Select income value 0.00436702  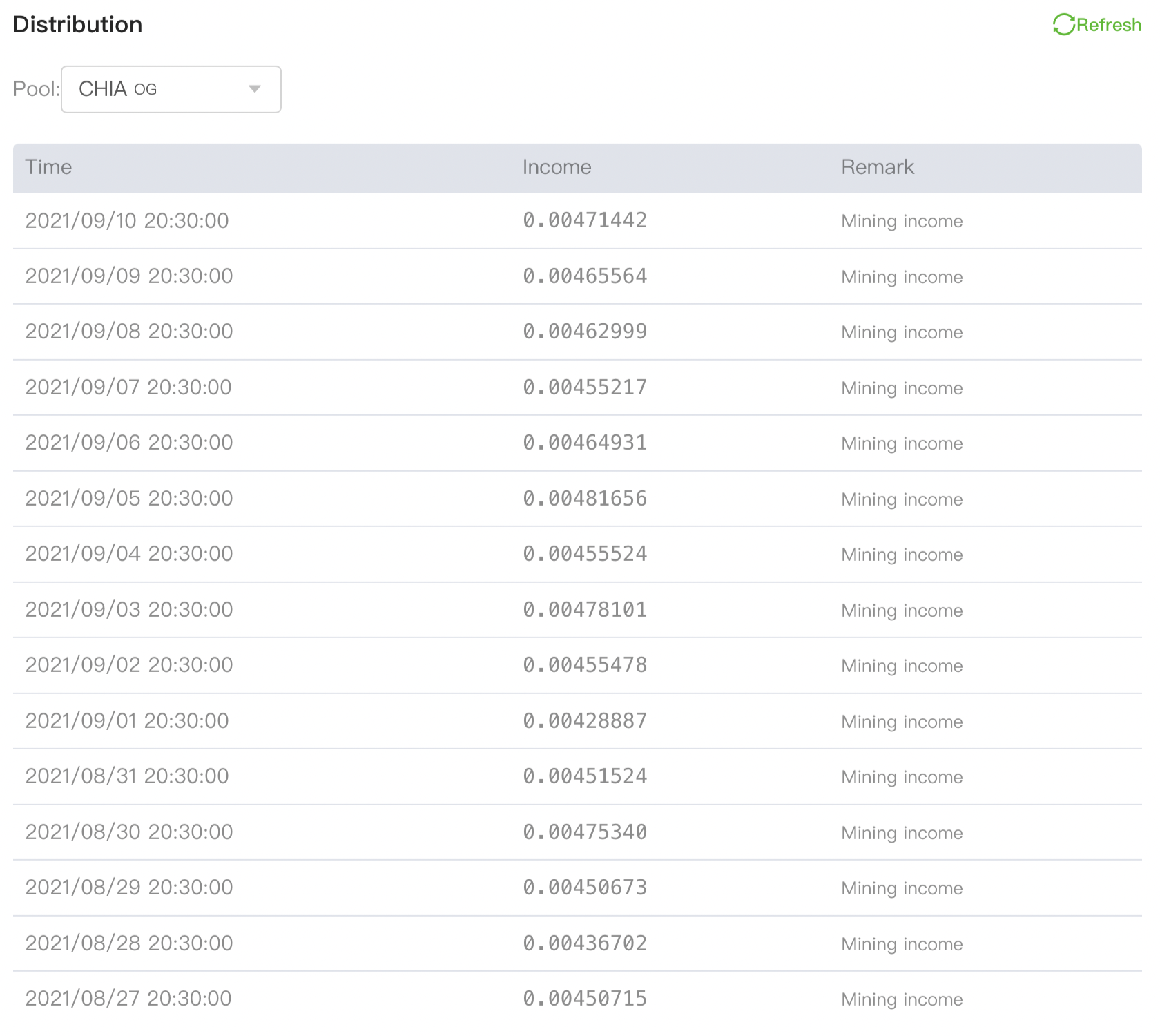click(x=585, y=943)
